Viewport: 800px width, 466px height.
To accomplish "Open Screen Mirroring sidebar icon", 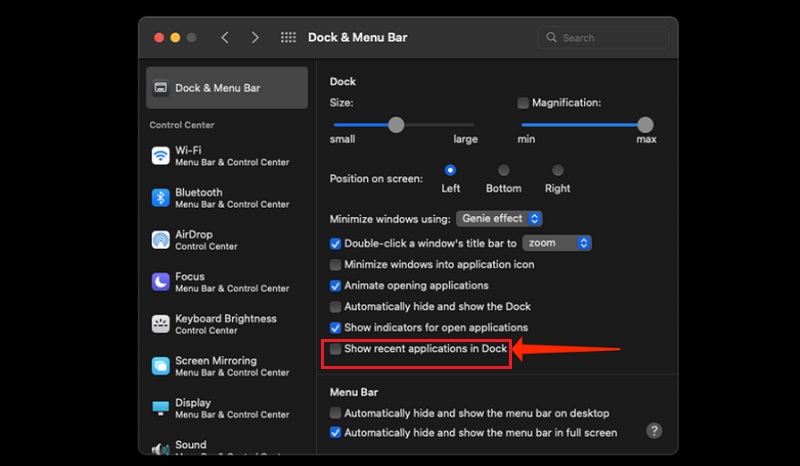I will 160,366.
